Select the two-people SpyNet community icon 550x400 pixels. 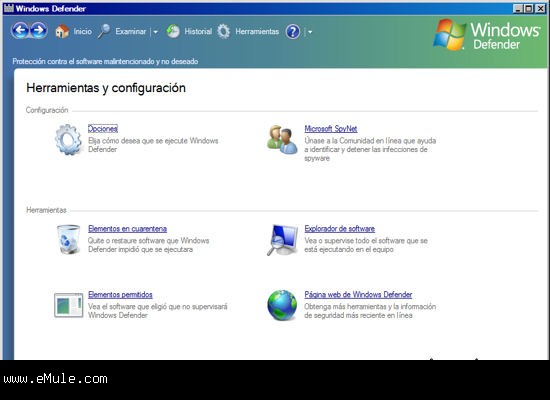point(282,140)
